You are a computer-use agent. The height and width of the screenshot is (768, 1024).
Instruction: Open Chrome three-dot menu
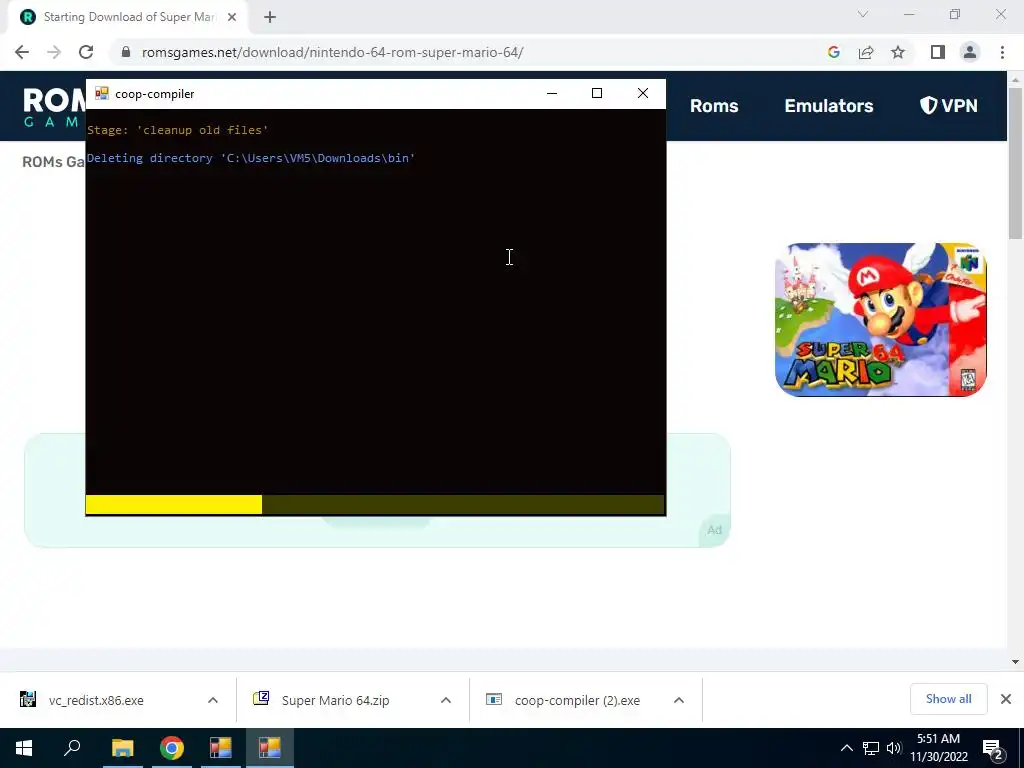click(1002, 52)
